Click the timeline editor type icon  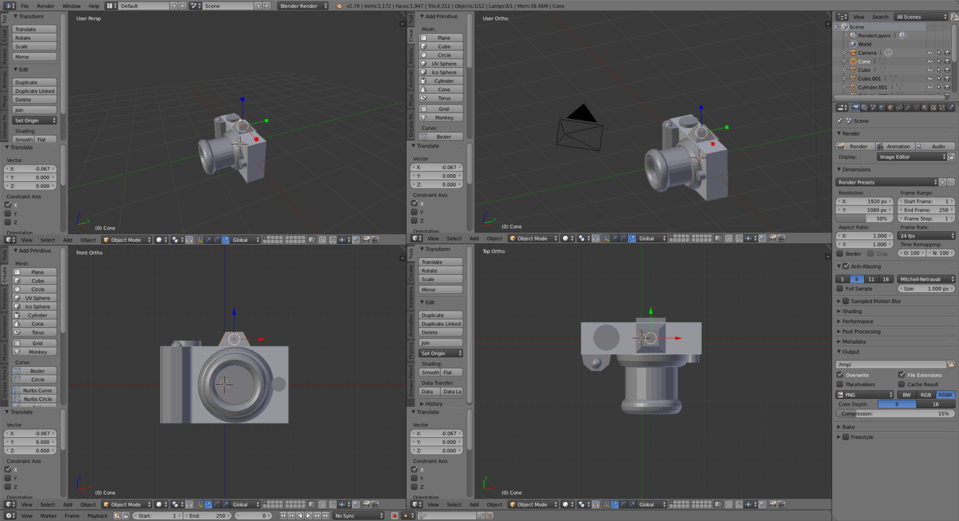[10, 515]
